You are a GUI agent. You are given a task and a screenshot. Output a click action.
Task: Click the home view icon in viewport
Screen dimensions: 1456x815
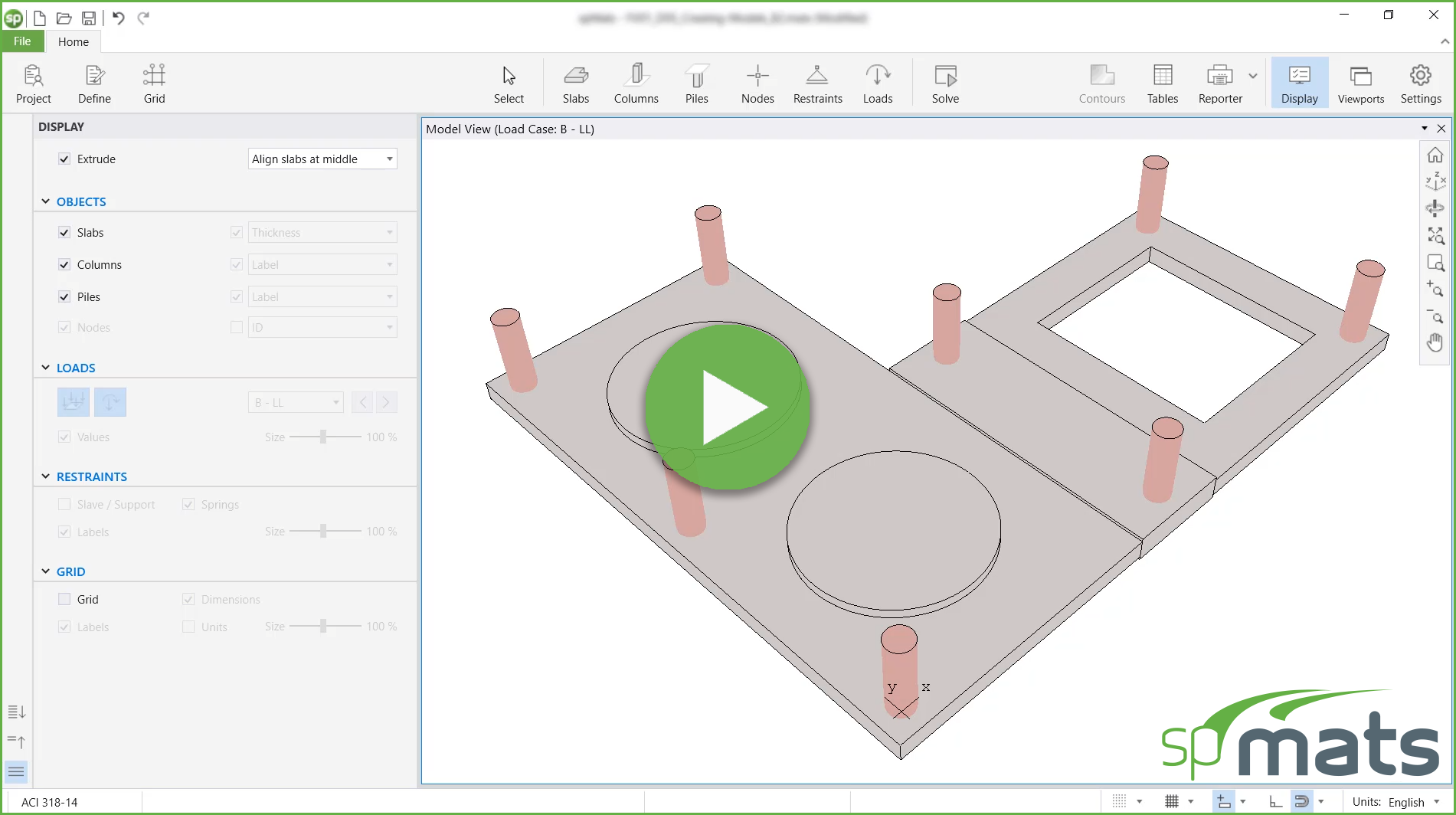(x=1435, y=155)
